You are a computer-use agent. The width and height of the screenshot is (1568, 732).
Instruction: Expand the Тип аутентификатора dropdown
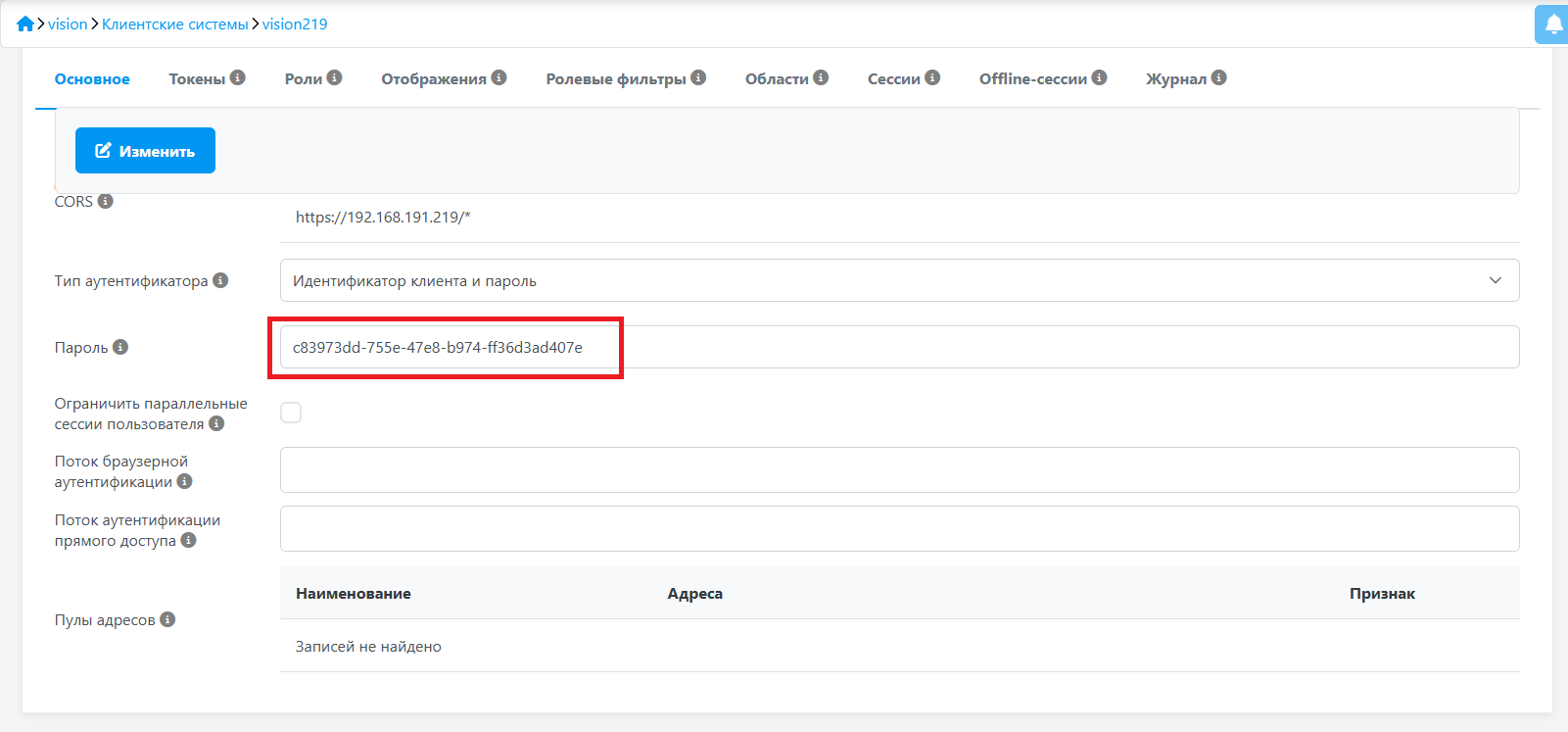(x=899, y=280)
